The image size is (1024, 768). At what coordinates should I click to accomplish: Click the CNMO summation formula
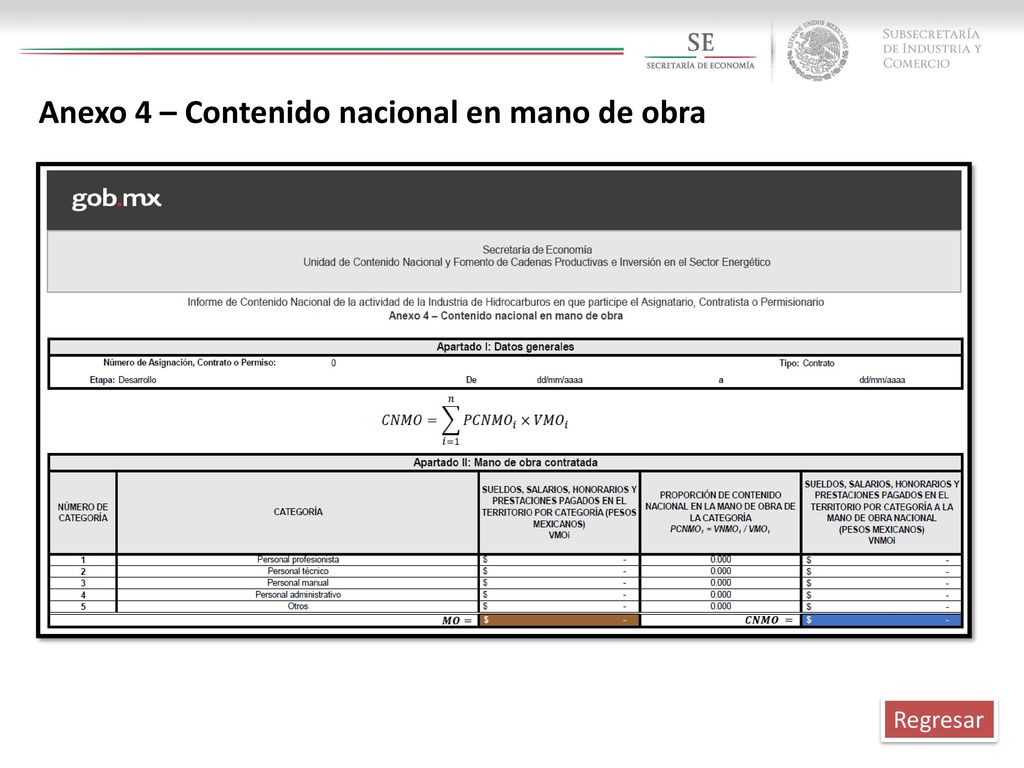tap(475, 420)
